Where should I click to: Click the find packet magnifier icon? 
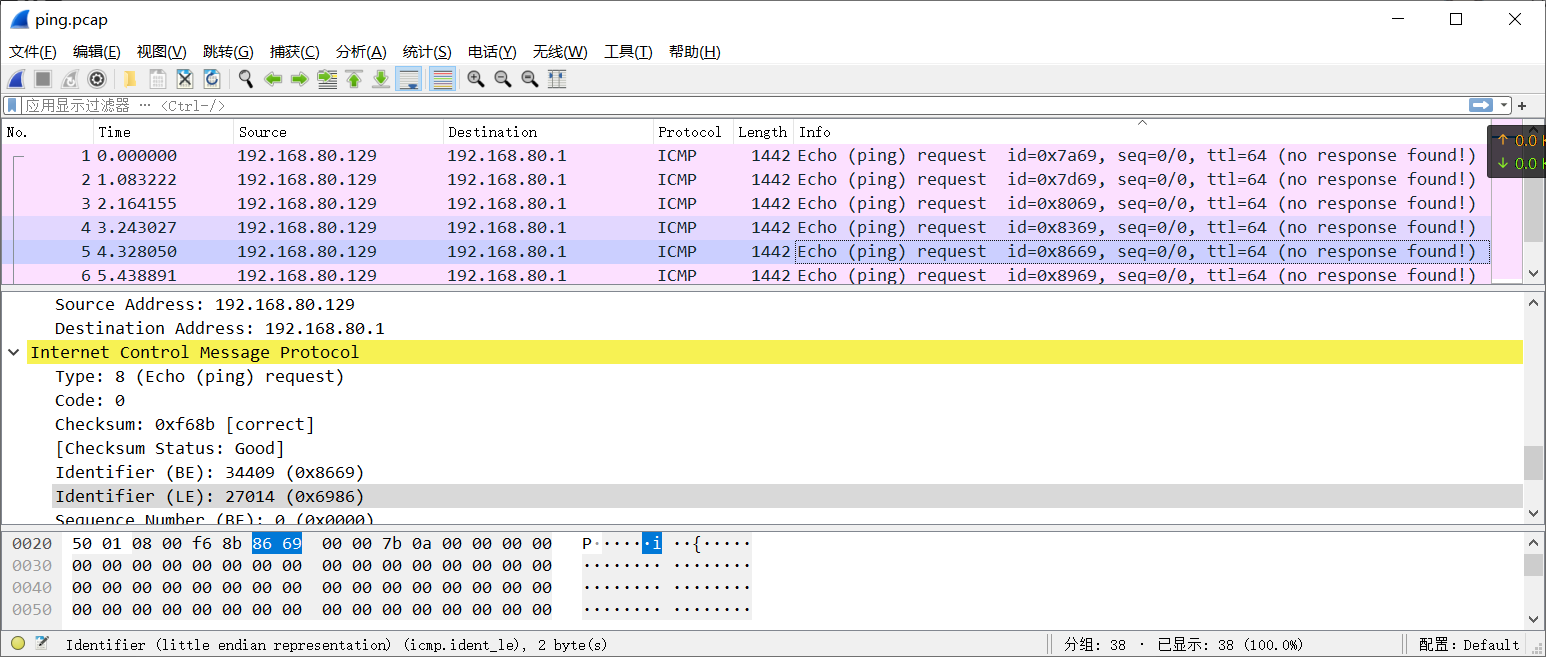[245, 79]
